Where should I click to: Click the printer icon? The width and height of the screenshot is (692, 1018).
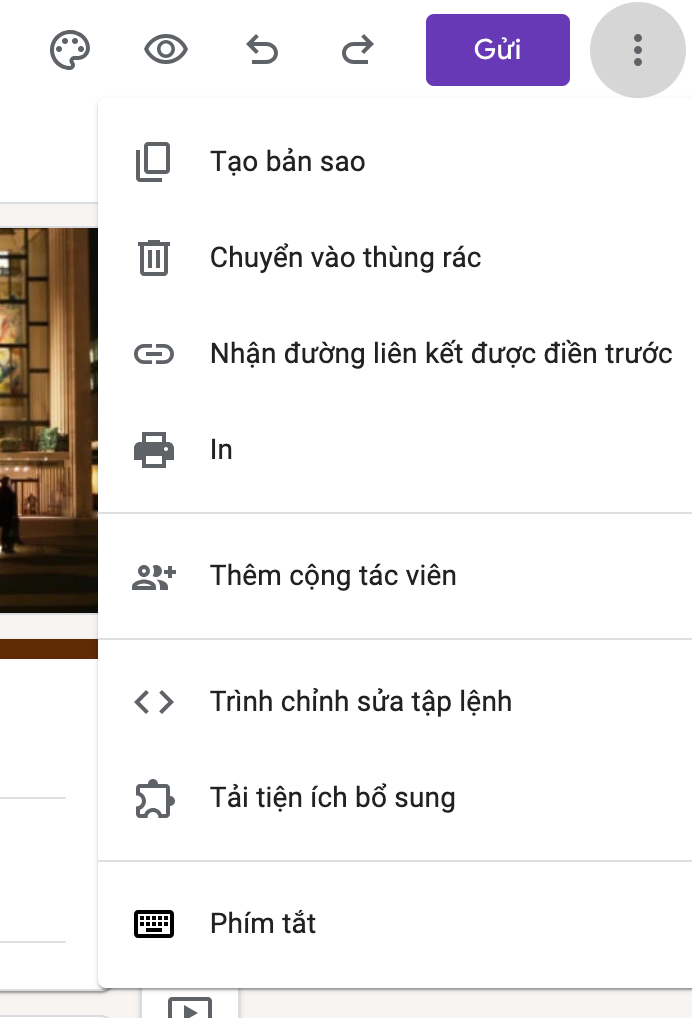point(153,450)
